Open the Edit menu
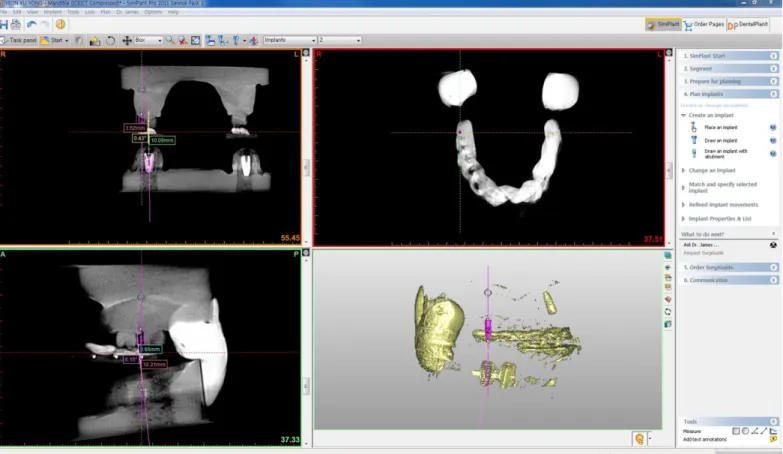The image size is (783, 454). click(x=17, y=12)
